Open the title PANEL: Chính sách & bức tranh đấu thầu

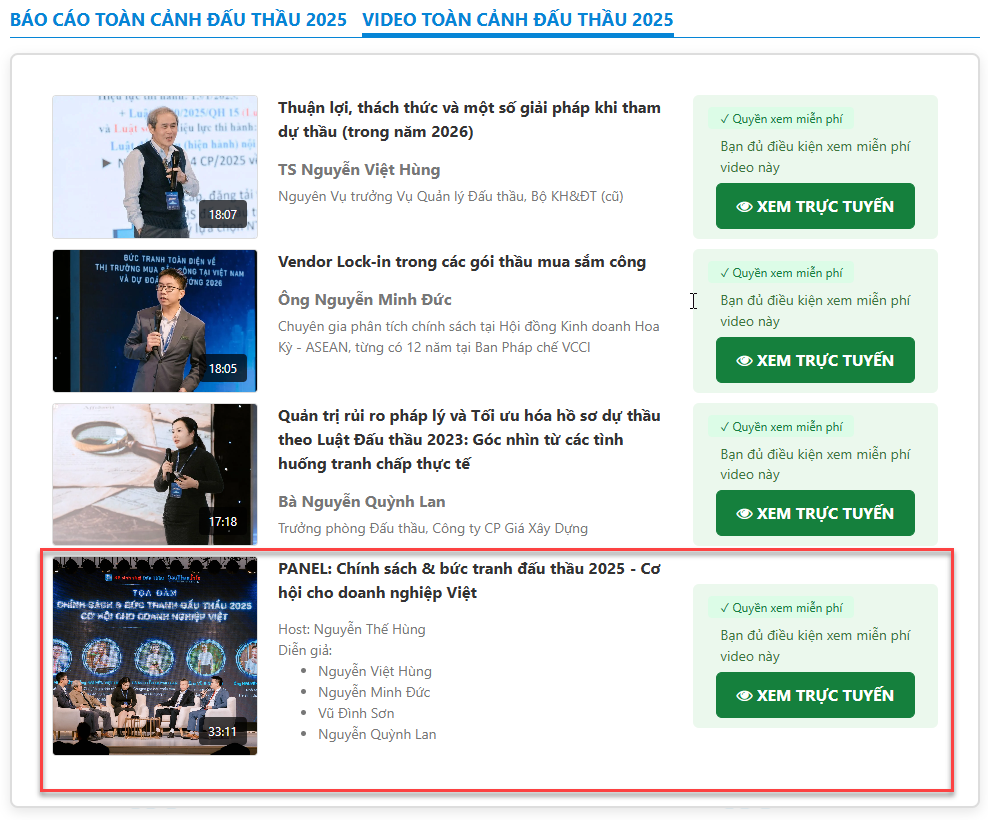pos(468,581)
